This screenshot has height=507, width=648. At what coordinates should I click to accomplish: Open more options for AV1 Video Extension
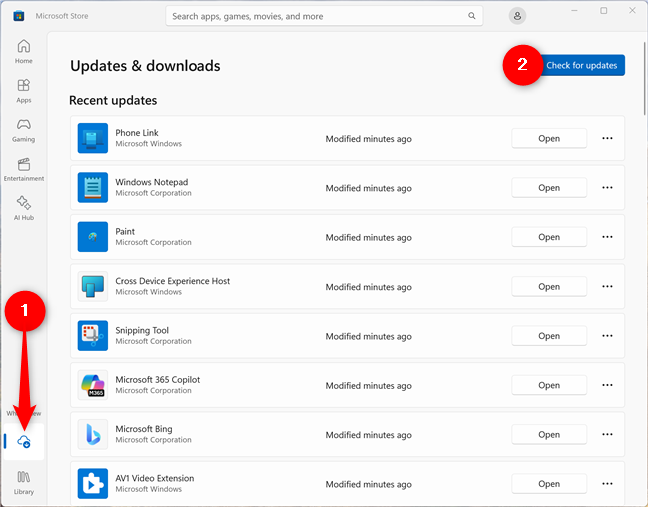607,484
